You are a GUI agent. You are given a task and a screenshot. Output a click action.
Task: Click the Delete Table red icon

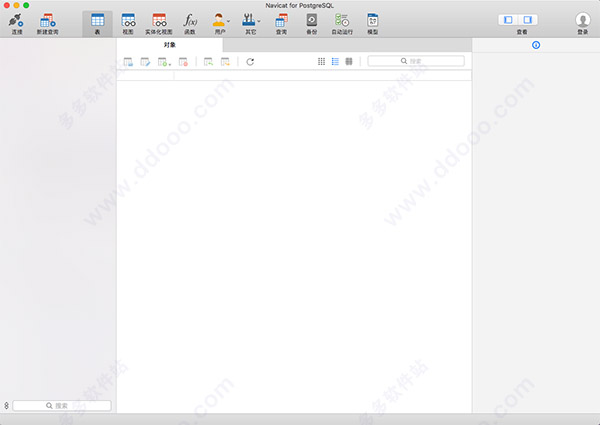(183, 62)
